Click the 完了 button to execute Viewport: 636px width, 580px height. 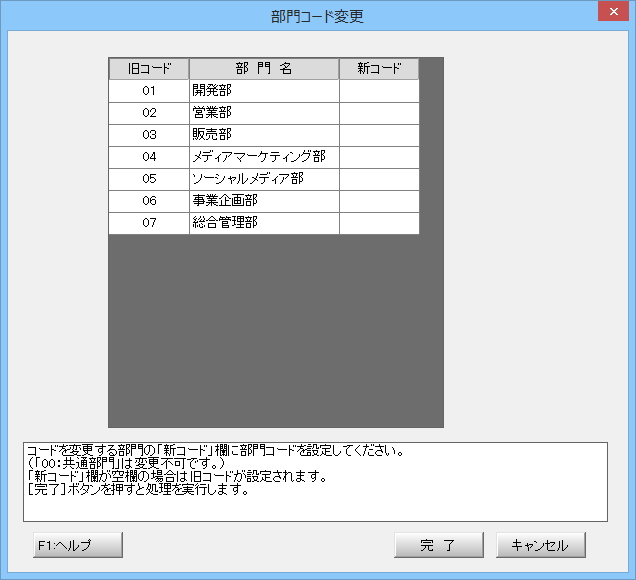439,545
